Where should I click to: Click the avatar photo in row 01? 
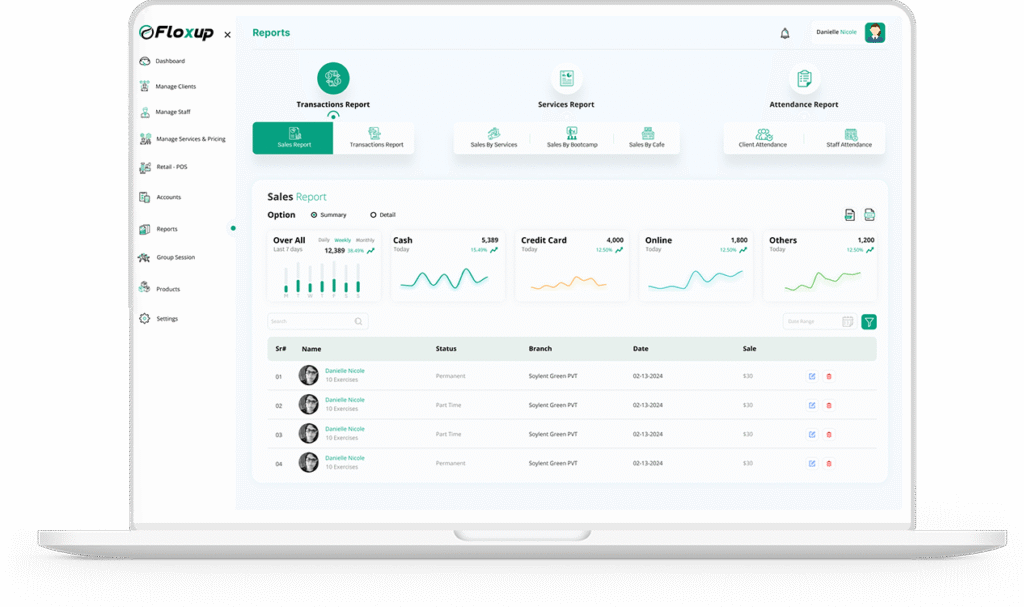tap(308, 375)
